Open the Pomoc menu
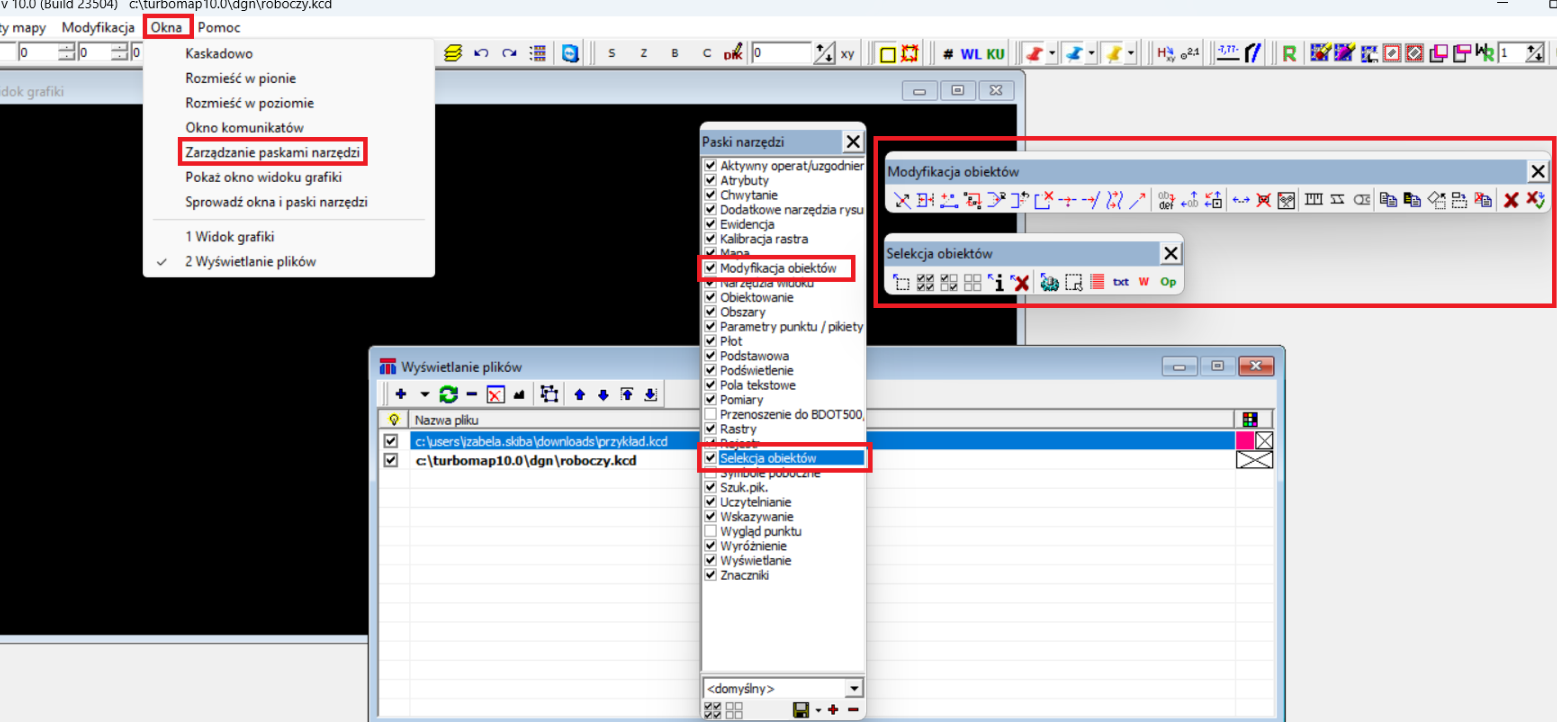Image resolution: width=1557 pixels, height=722 pixels. 219,27
